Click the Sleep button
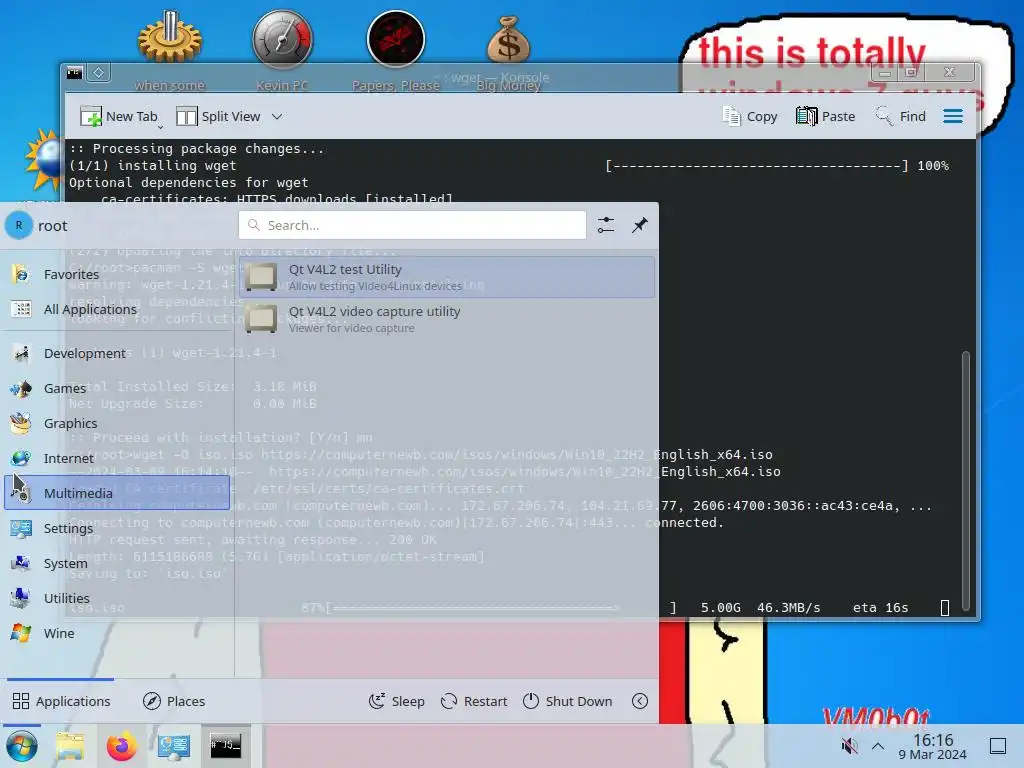This screenshot has height=768, width=1024. [396, 701]
